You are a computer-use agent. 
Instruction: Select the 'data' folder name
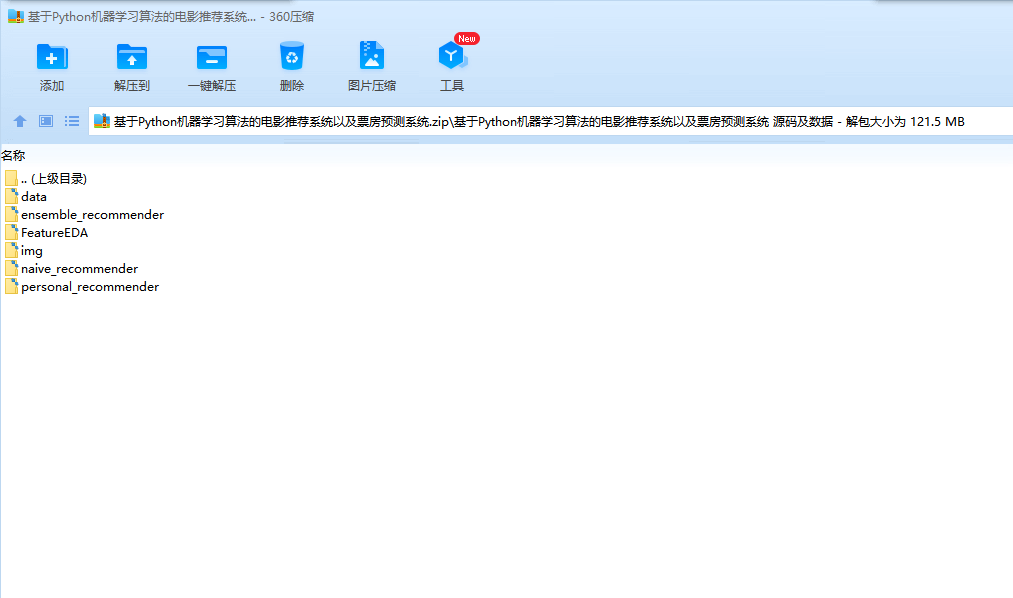pos(34,197)
